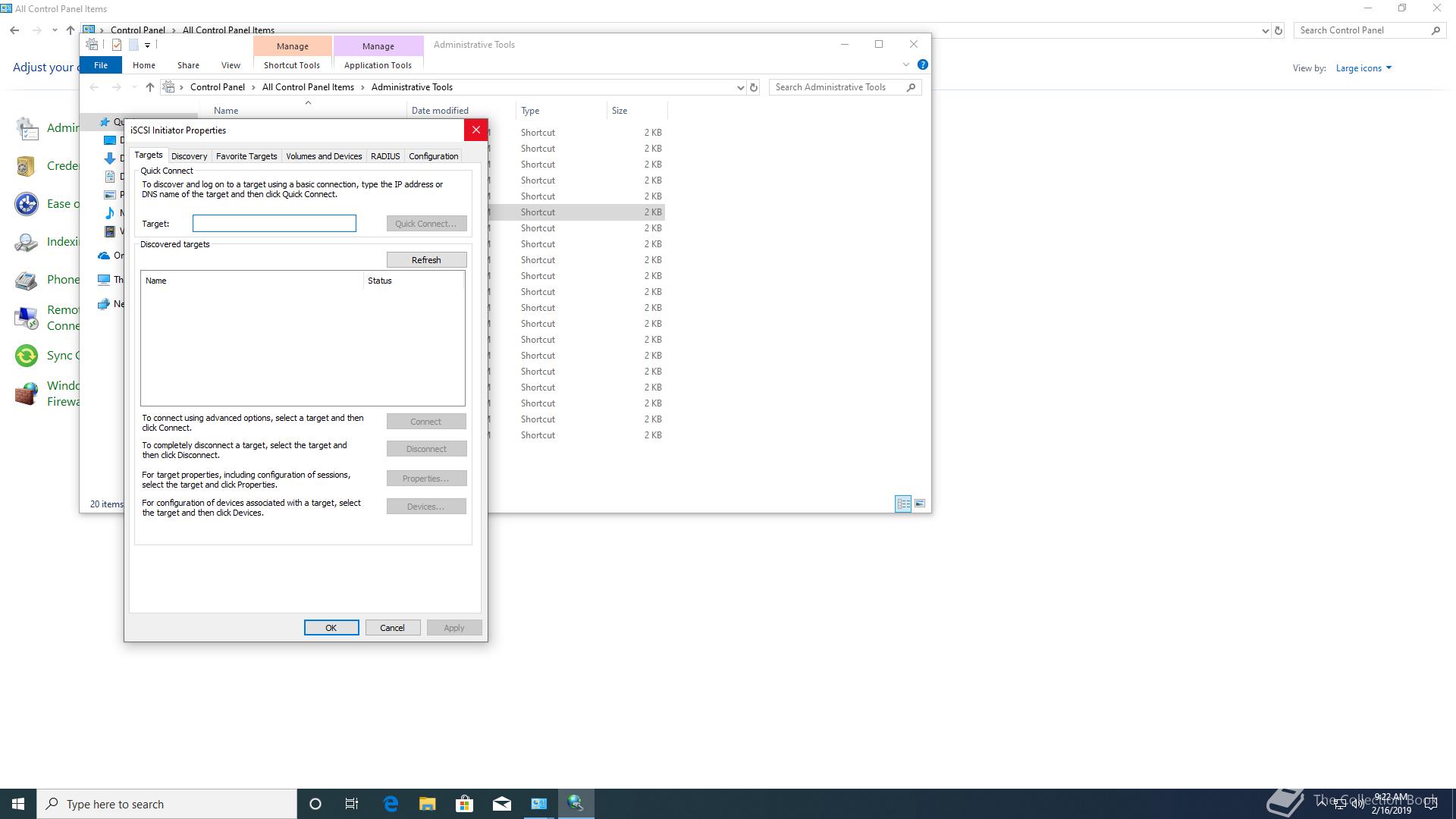The image size is (1456, 819).
Task: Click the Control Panel breadcrumb in Explorer
Action: tap(218, 87)
